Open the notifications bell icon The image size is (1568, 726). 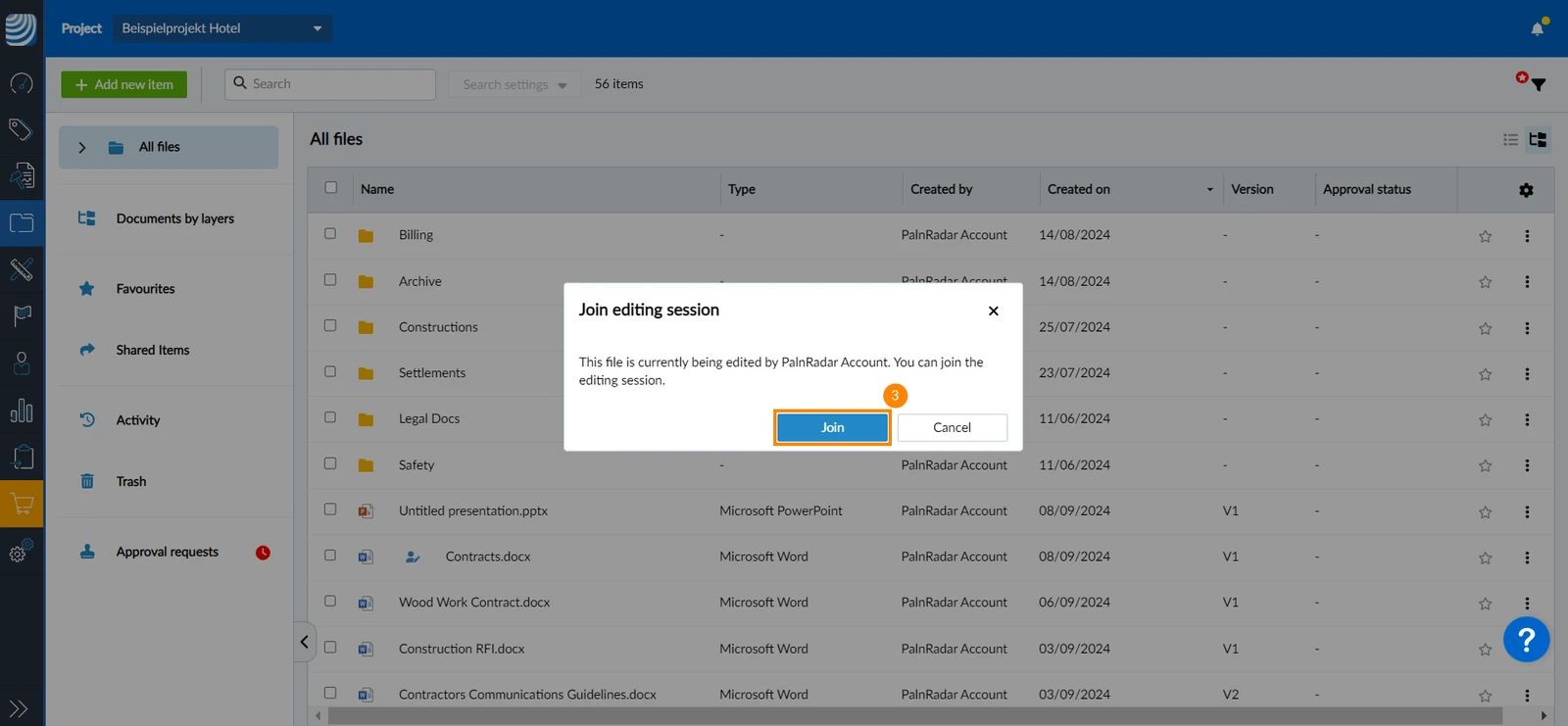coord(1537,28)
